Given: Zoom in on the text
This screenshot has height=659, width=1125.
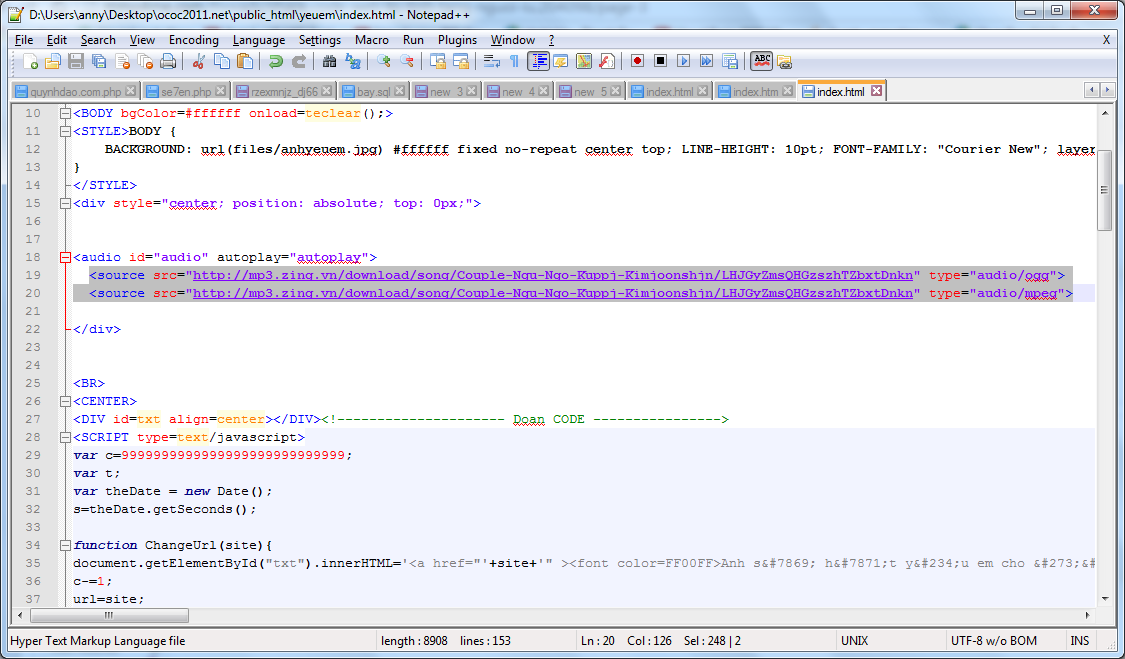Looking at the screenshot, I should [x=385, y=61].
